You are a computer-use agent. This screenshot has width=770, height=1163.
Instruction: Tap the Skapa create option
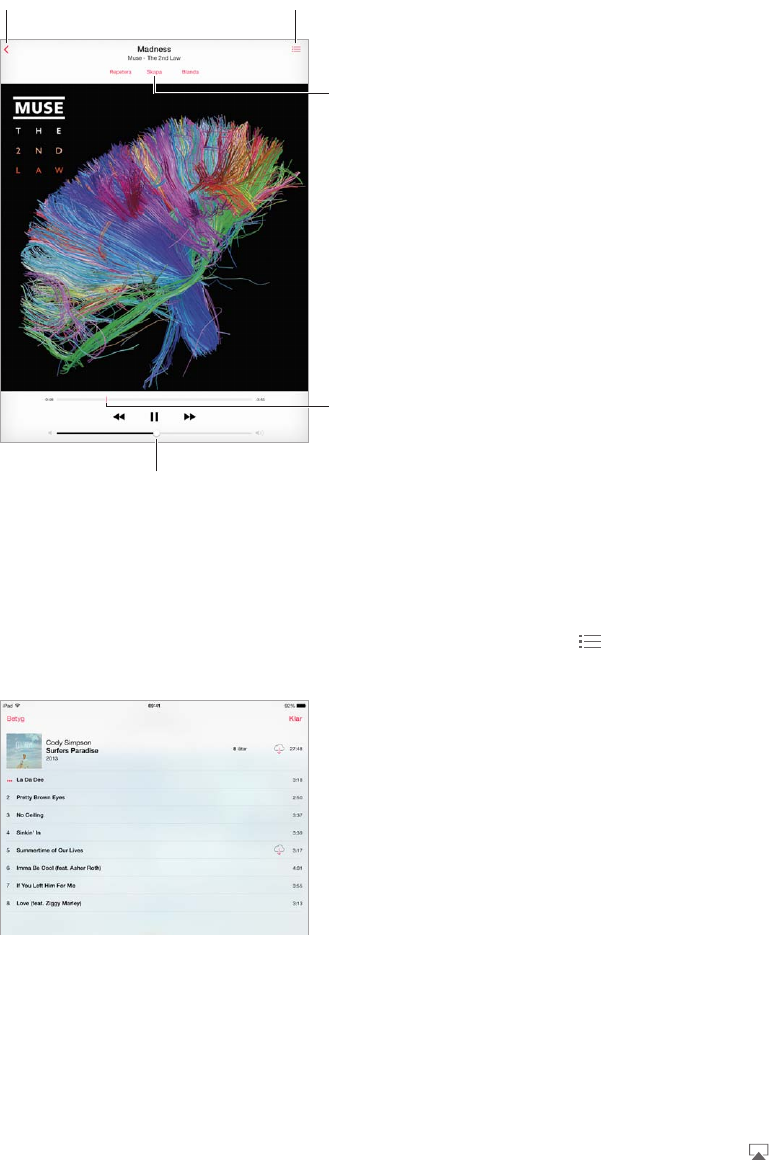pos(154,72)
